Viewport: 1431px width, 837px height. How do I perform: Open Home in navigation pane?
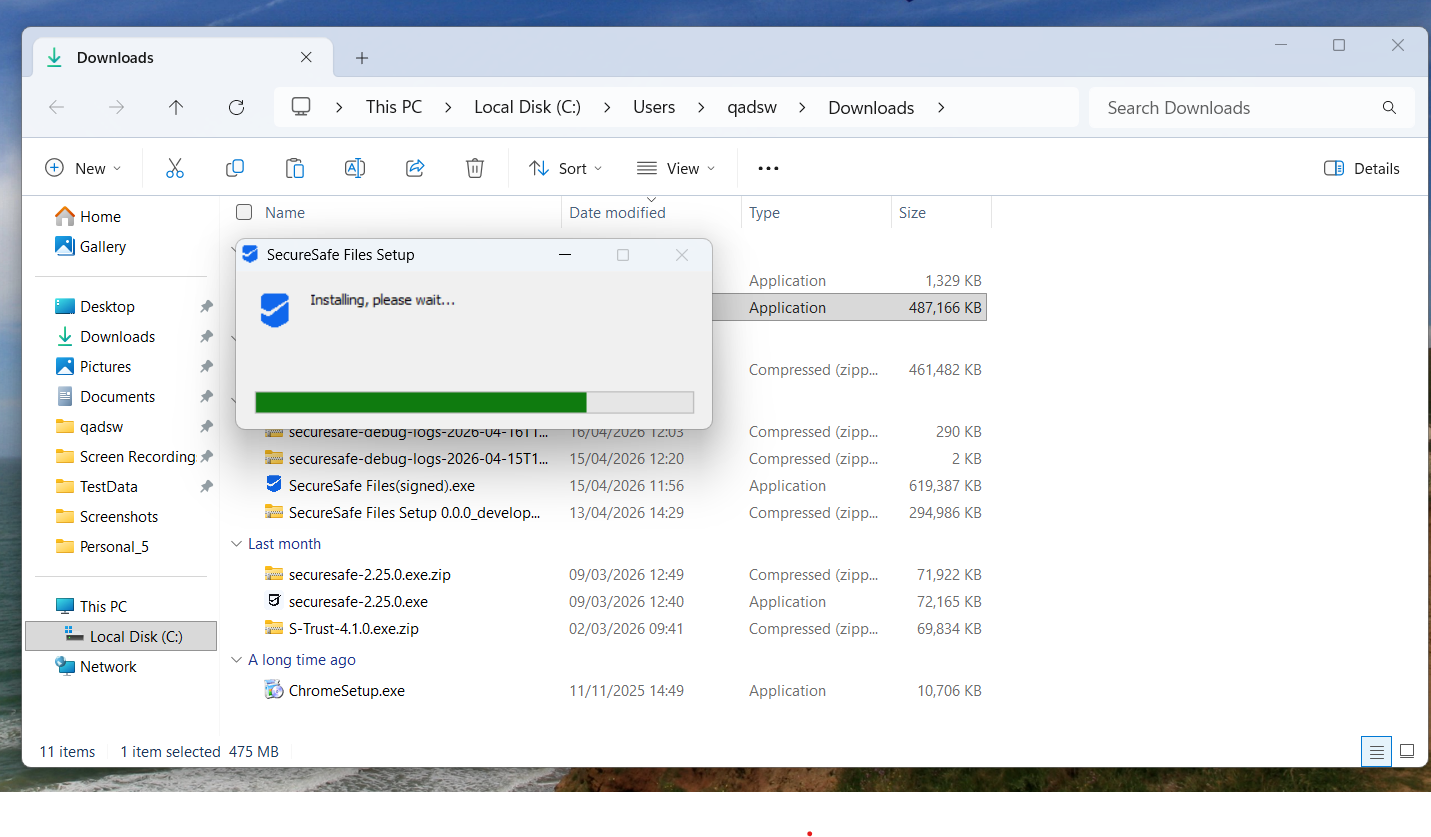coord(100,216)
